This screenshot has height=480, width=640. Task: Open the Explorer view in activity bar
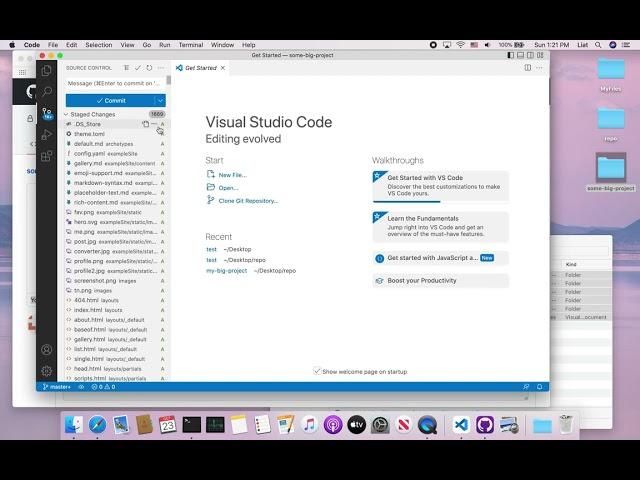(47, 70)
